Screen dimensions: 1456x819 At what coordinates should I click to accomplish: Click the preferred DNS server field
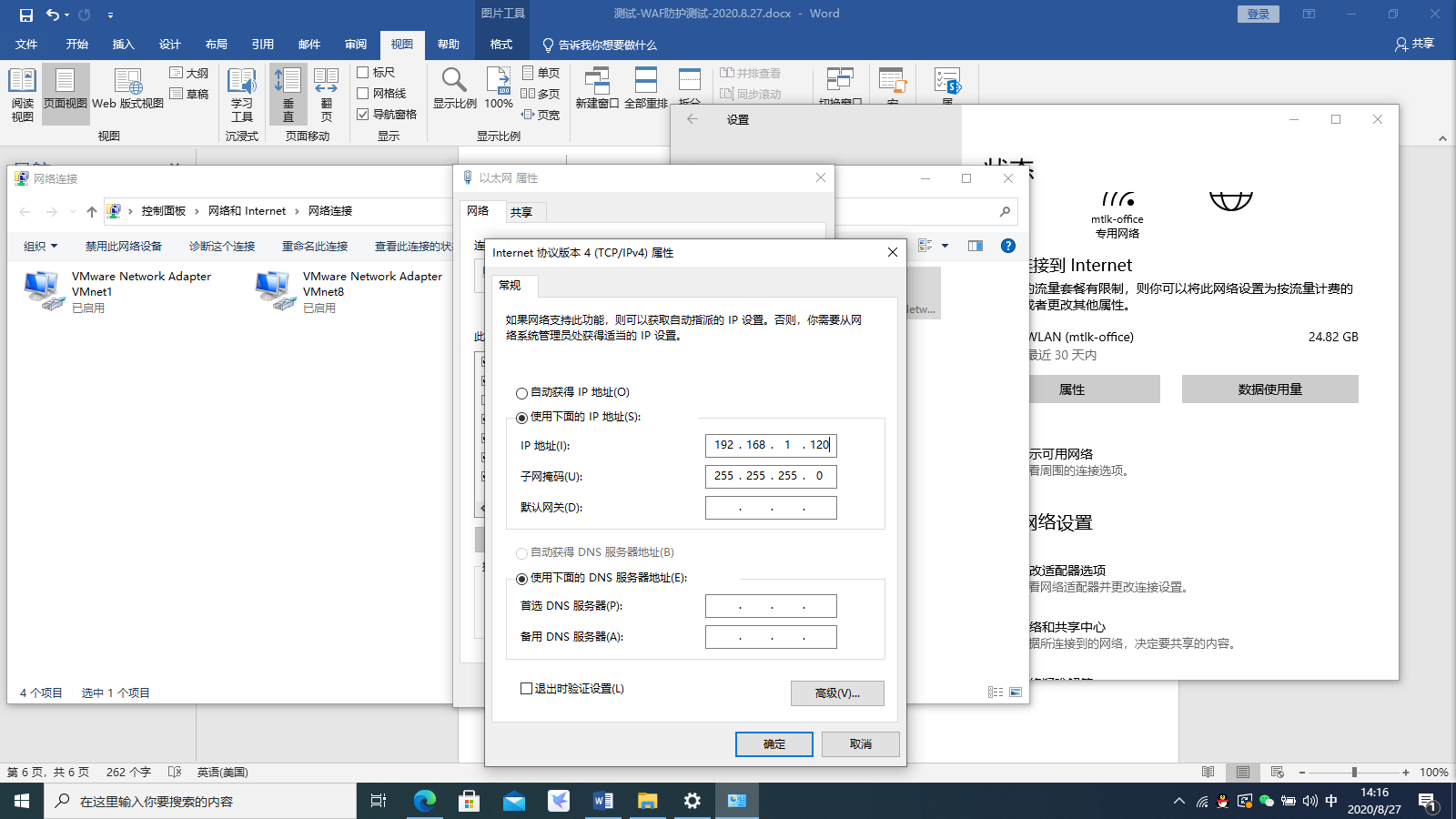click(771, 606)
